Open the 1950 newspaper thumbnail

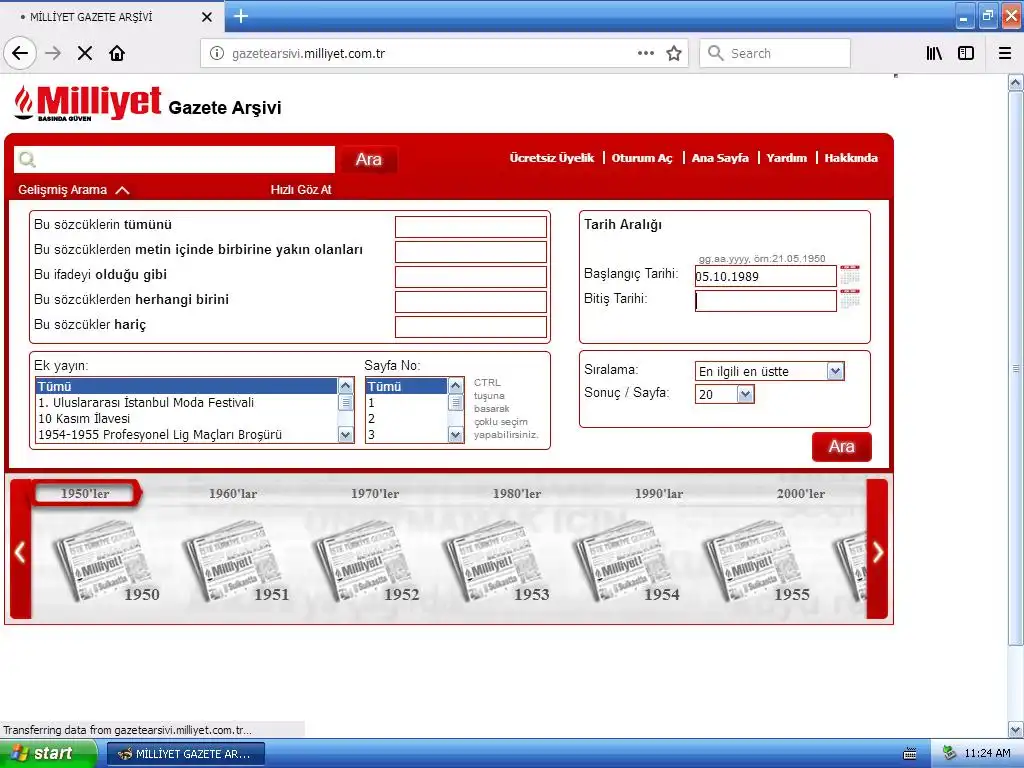click(106, 562)
